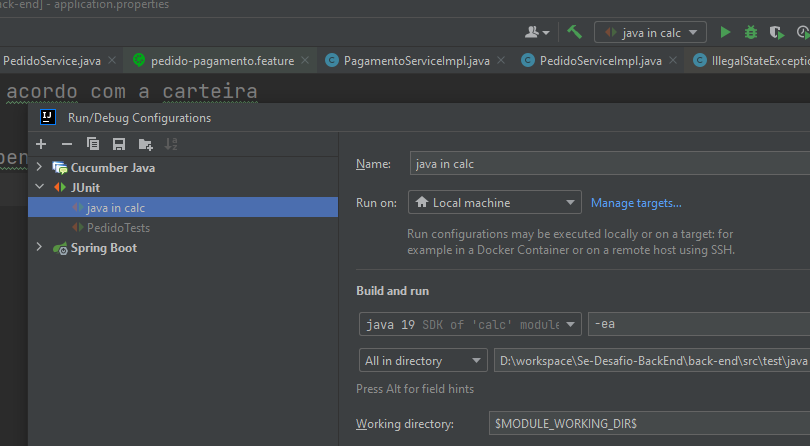Click 'acordo com a carteira' editor text

[x=132, y=91]
